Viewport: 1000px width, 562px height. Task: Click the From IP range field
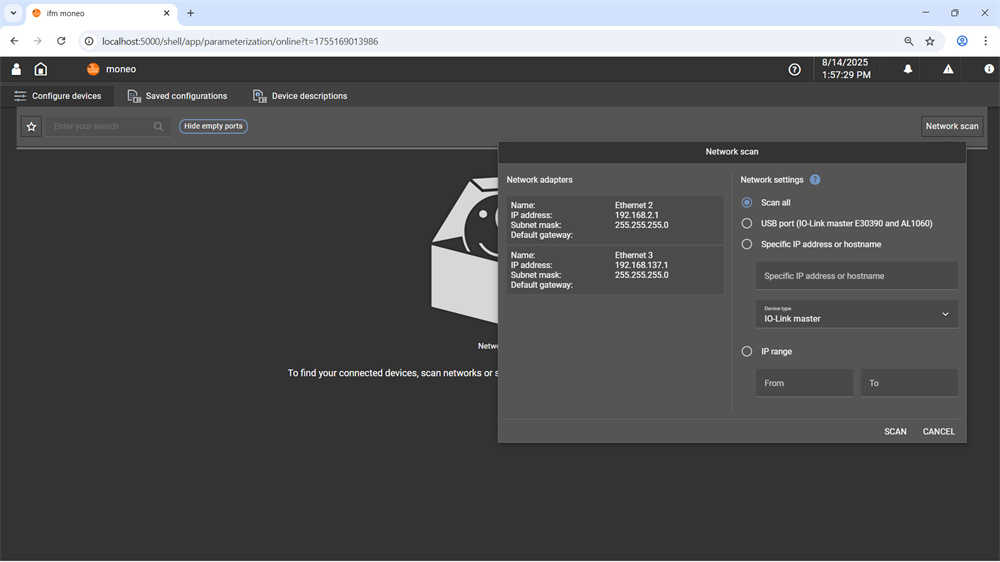[804, 383]
